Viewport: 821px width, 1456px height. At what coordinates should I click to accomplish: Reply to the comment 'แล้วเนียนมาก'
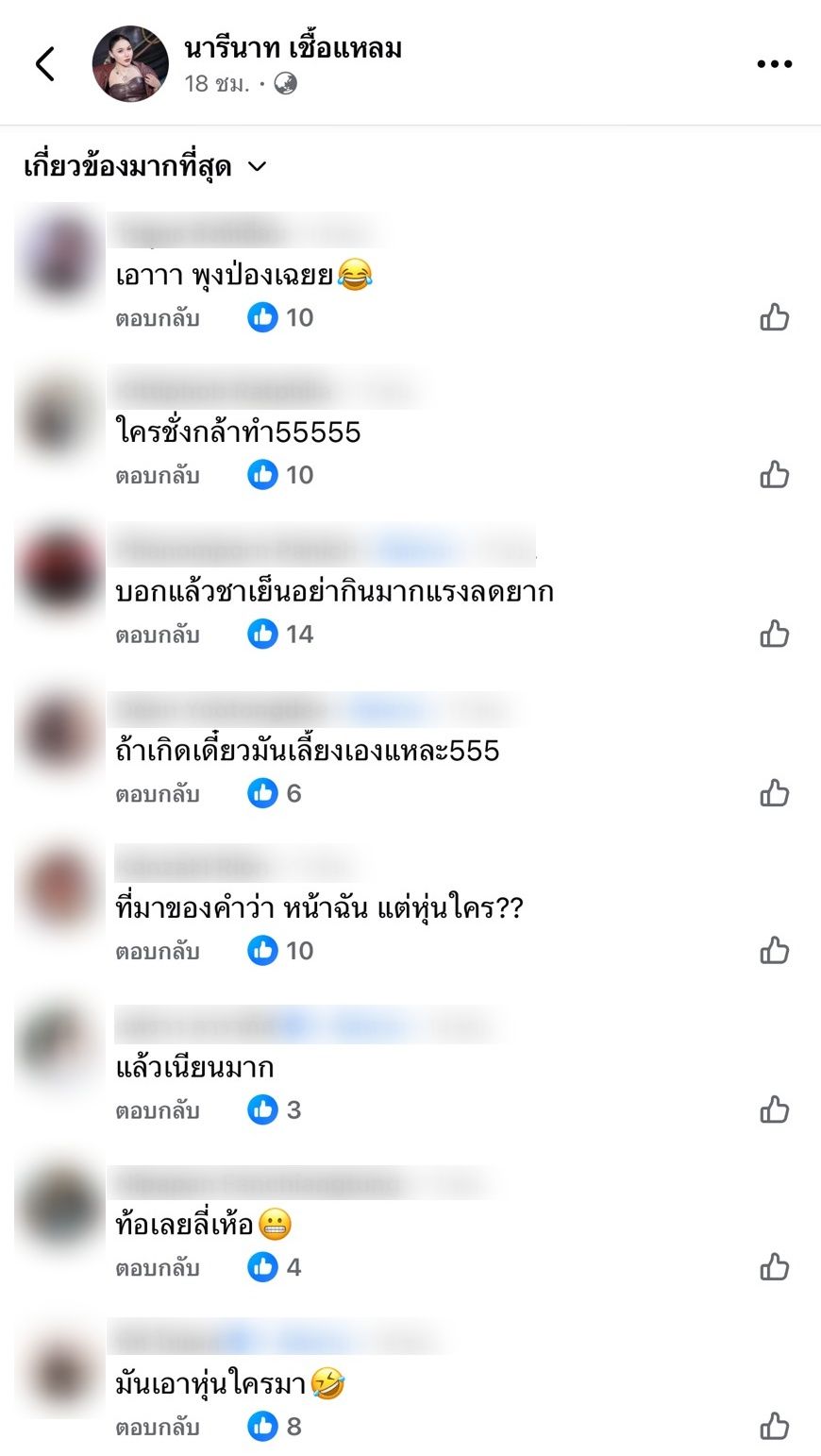click(x=158, y=1110)
